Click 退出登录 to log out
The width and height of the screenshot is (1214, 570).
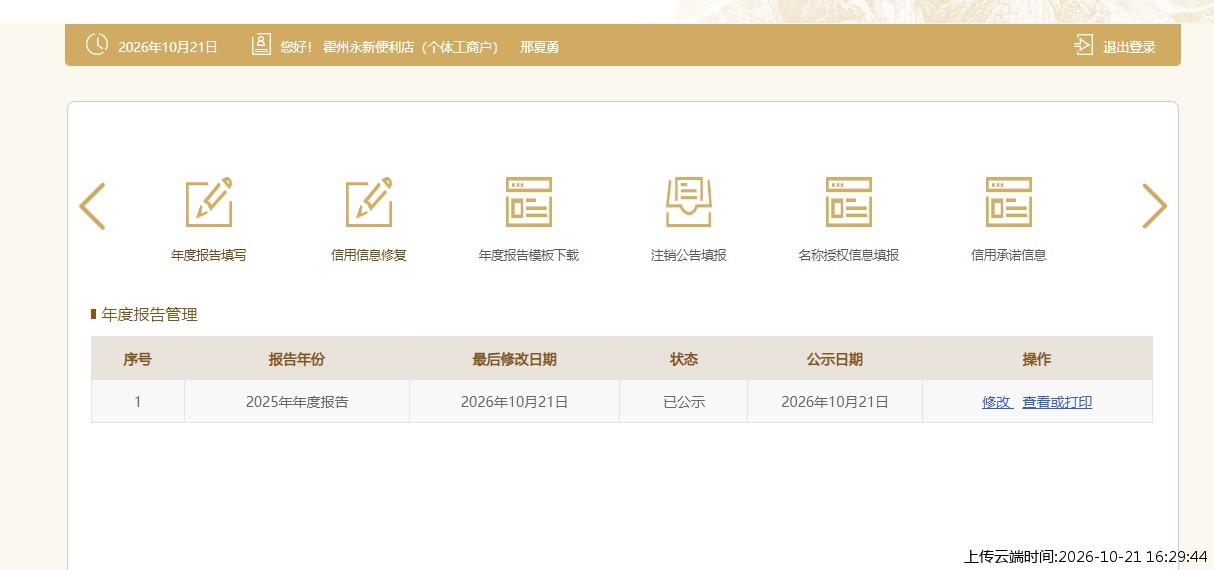[1129, 47]
